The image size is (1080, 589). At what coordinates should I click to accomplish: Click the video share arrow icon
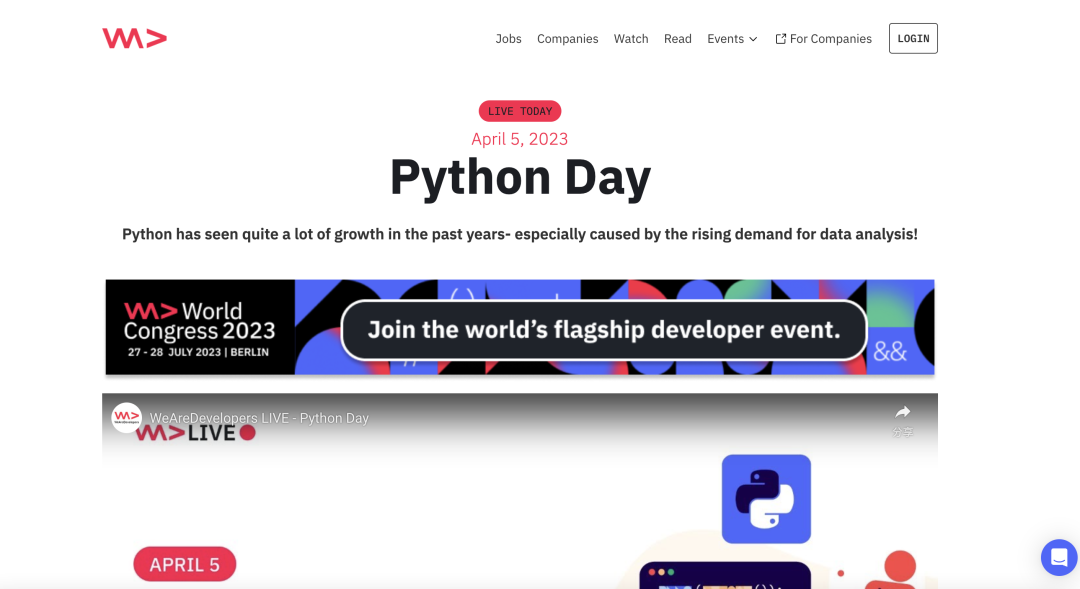pos(902,412)
